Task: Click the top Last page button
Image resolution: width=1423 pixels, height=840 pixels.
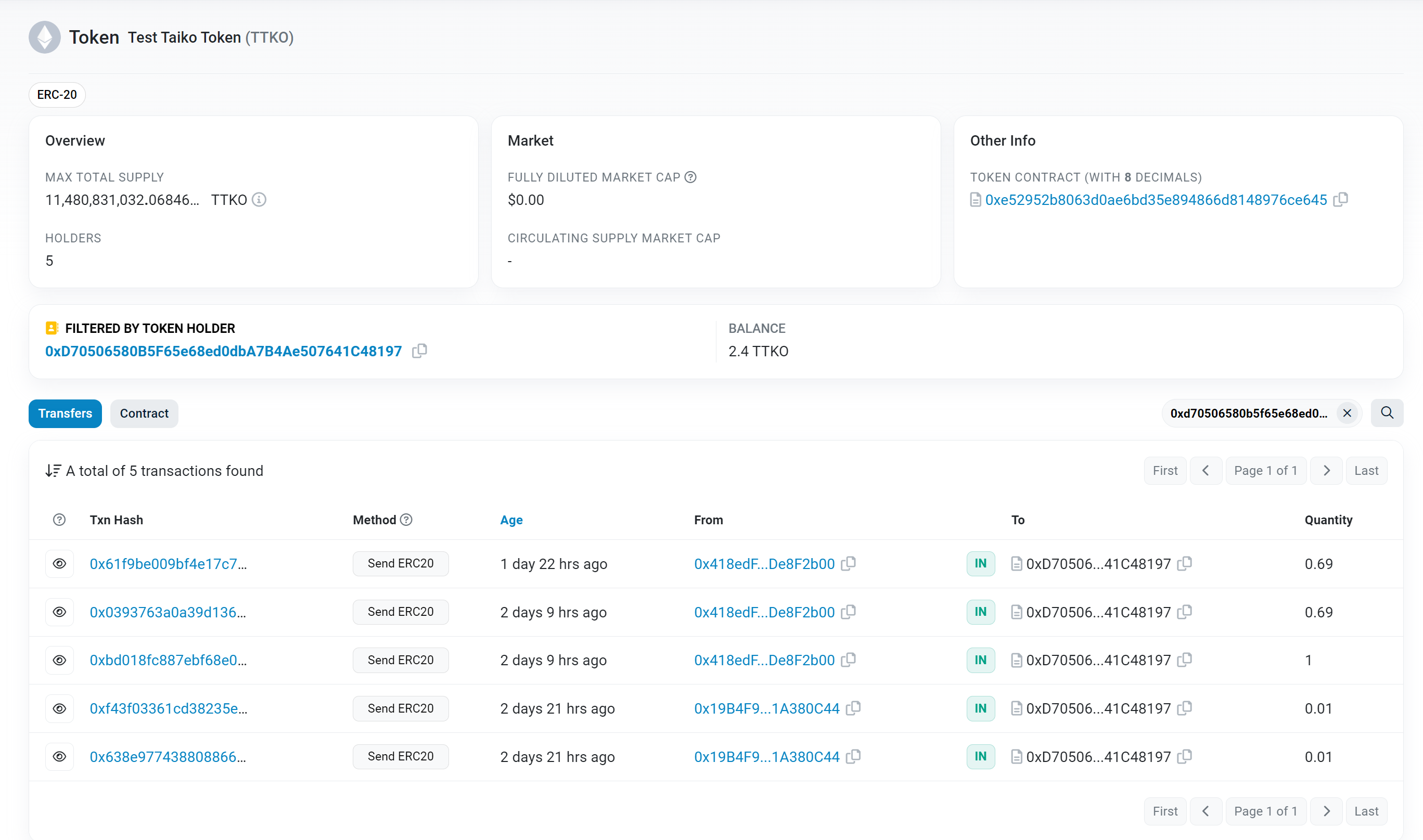Action: coord(1366,471)
